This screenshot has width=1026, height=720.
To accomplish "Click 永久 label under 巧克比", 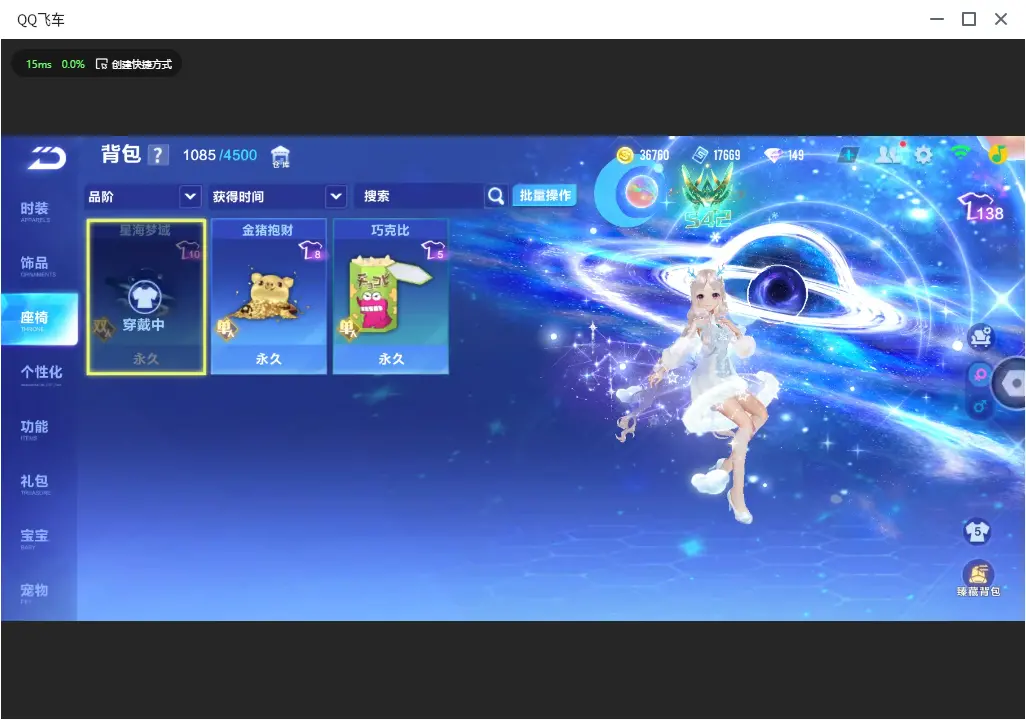I will click(391, 359).
